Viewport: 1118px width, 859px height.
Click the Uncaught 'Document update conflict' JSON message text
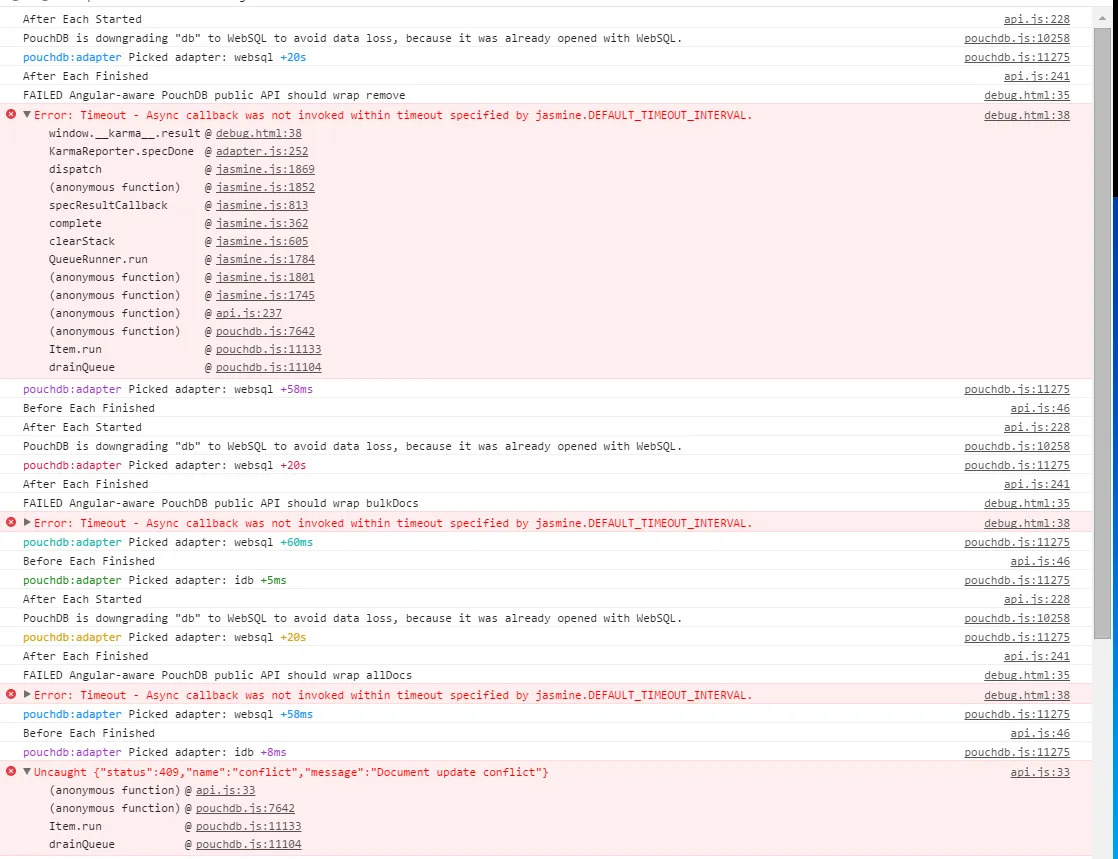291,772
